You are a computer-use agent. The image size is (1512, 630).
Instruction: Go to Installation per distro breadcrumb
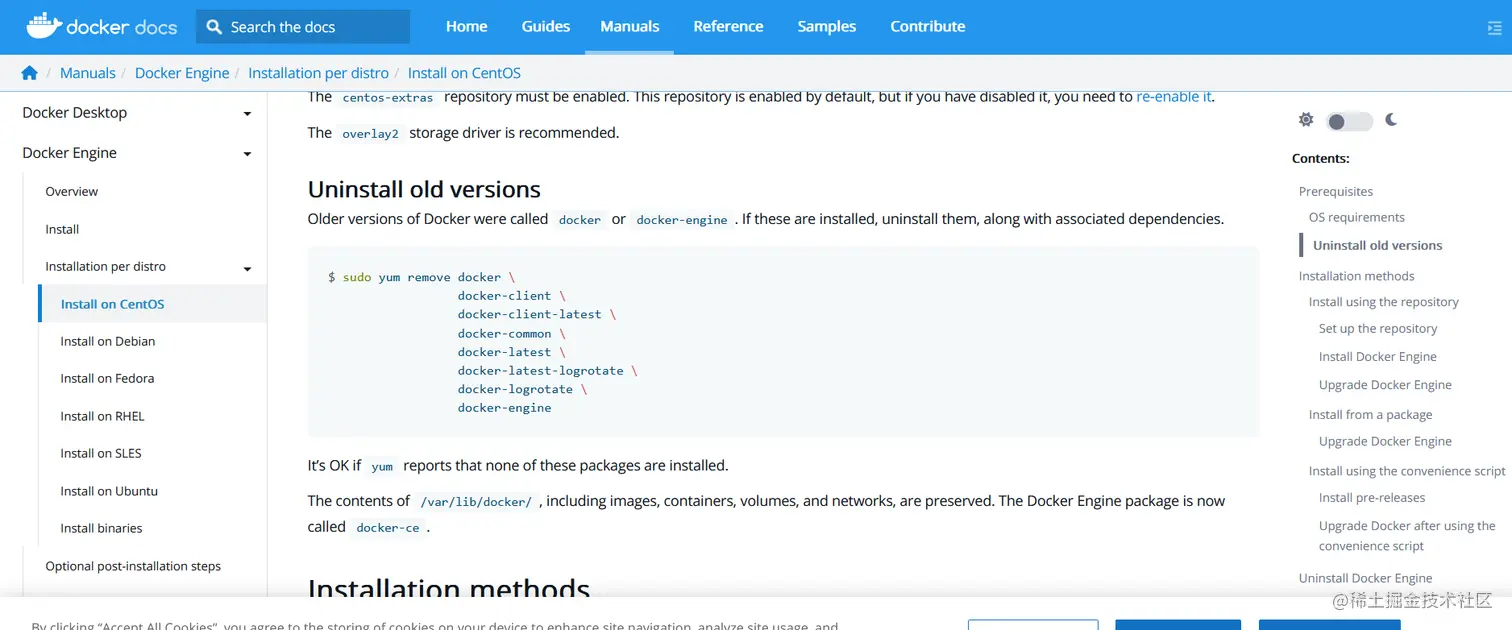[x=318, y=73]
